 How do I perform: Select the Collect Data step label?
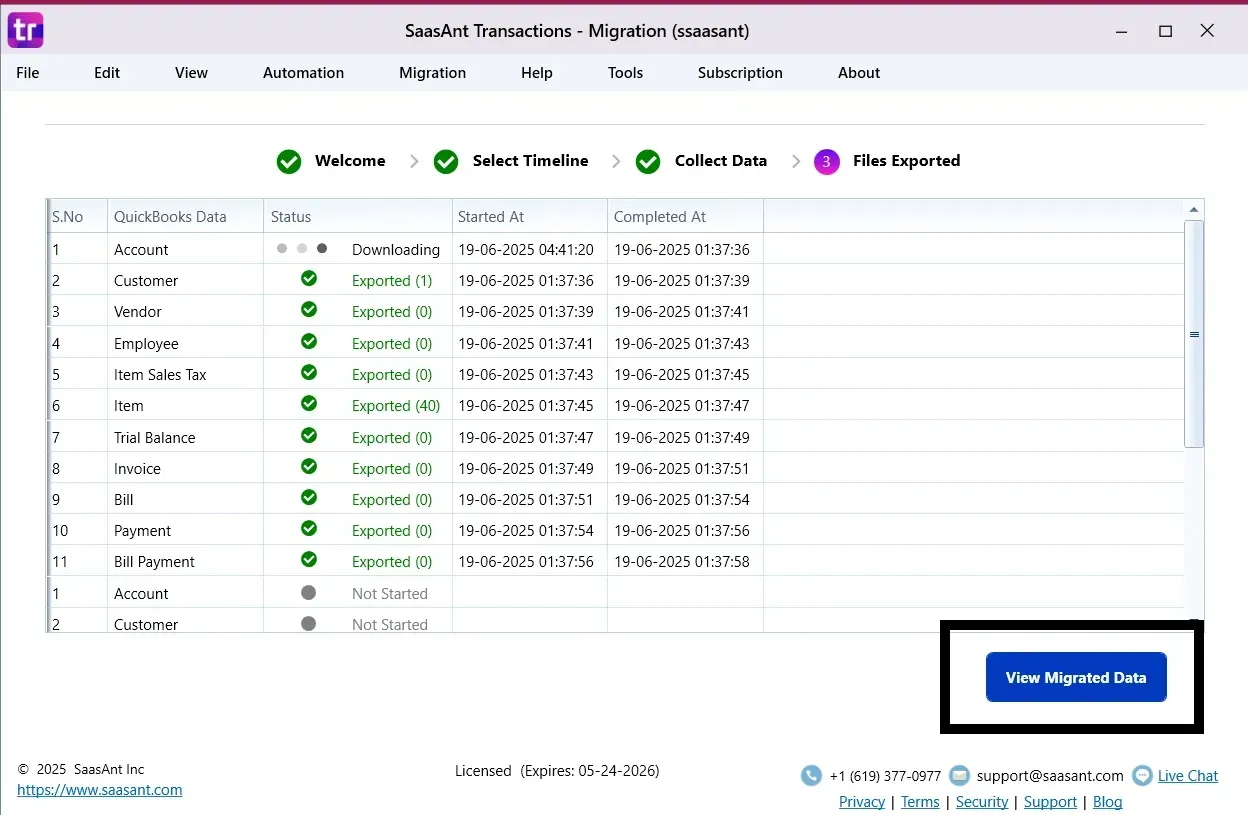click(x=721, y=161)
